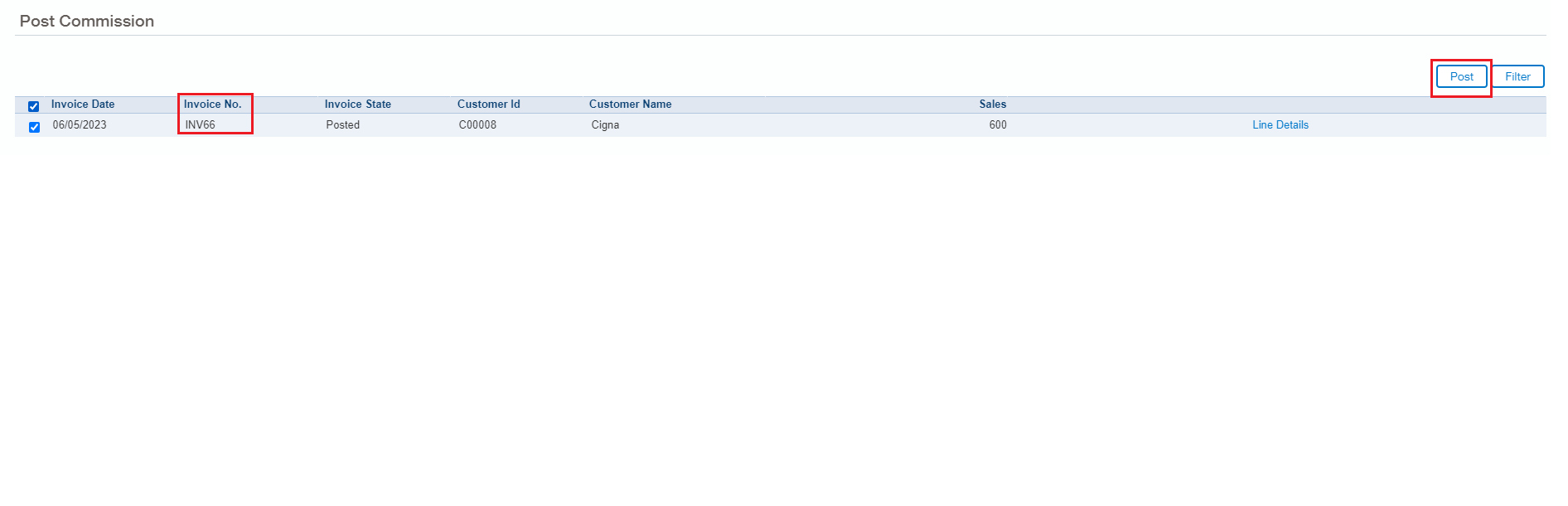
Task: Click the Customer Id column header
Action: click(488, 105)
